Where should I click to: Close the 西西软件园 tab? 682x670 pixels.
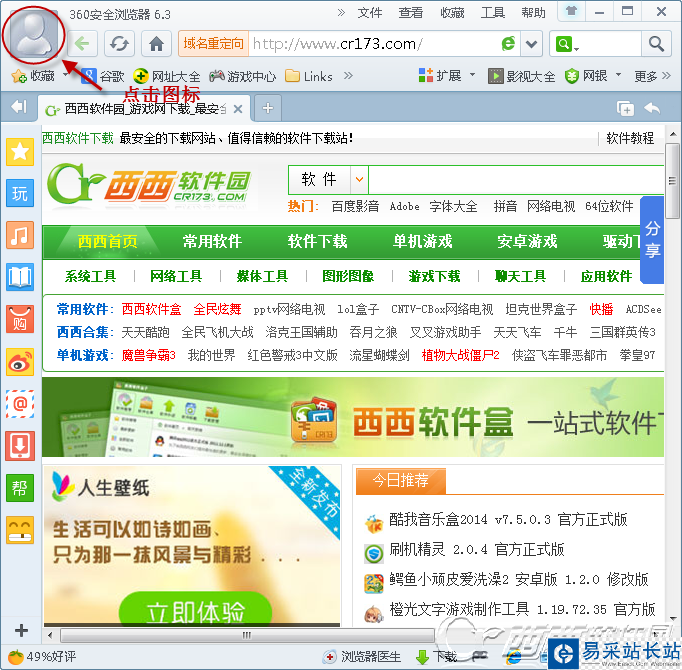tap(238, 109)
